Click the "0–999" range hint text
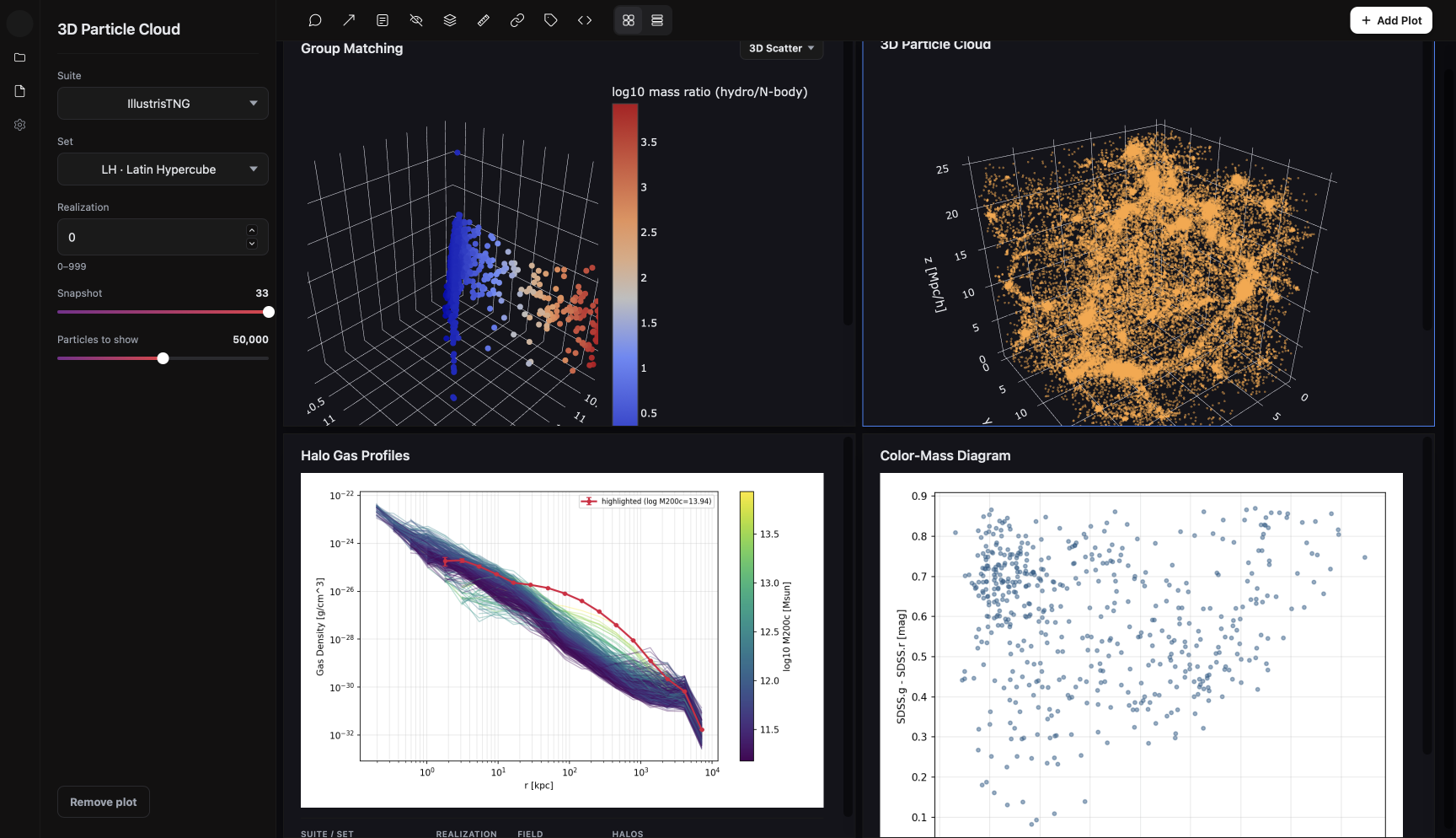The image size is (1456, 838). click(72, 266)
